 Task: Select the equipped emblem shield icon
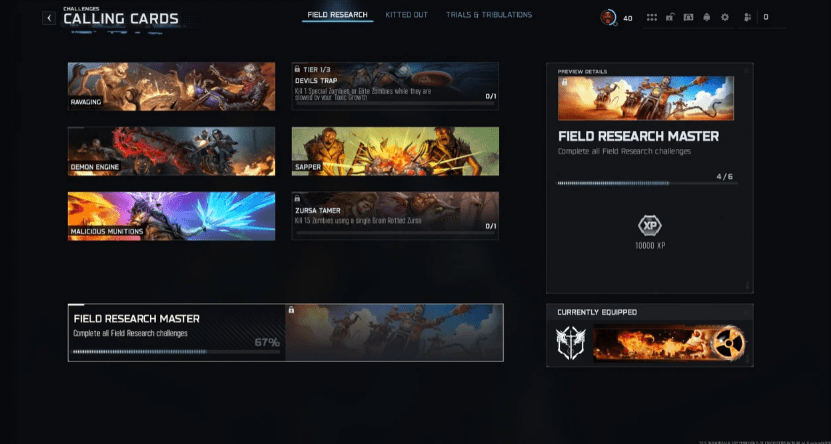(571, 344)
